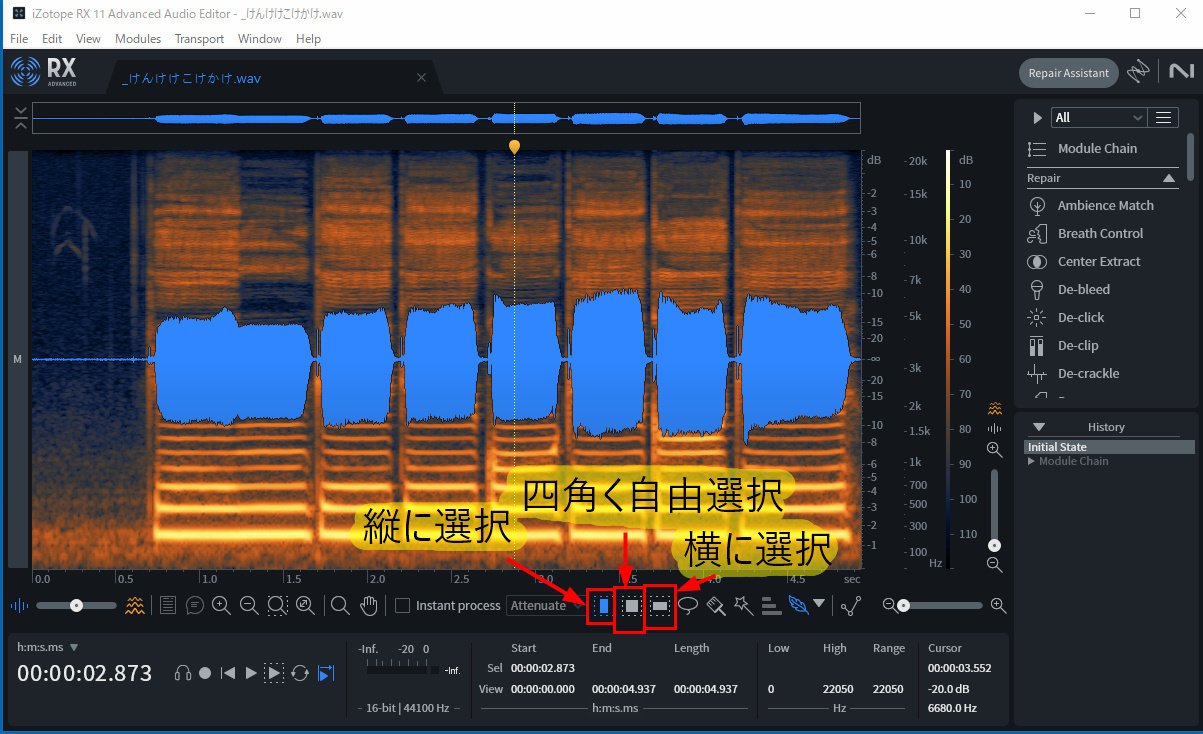Toggle headphone monitoring in transport bar
The width and height of the screenshot is (1203, 734).
(183, 673)
